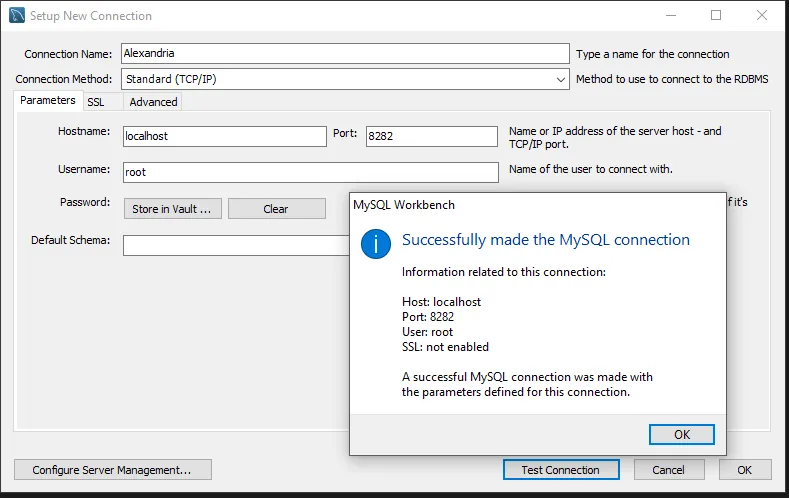Click the 'Setup New Connection' window title
Viewport: 789px width, 498px height.
tap(91, 16)
